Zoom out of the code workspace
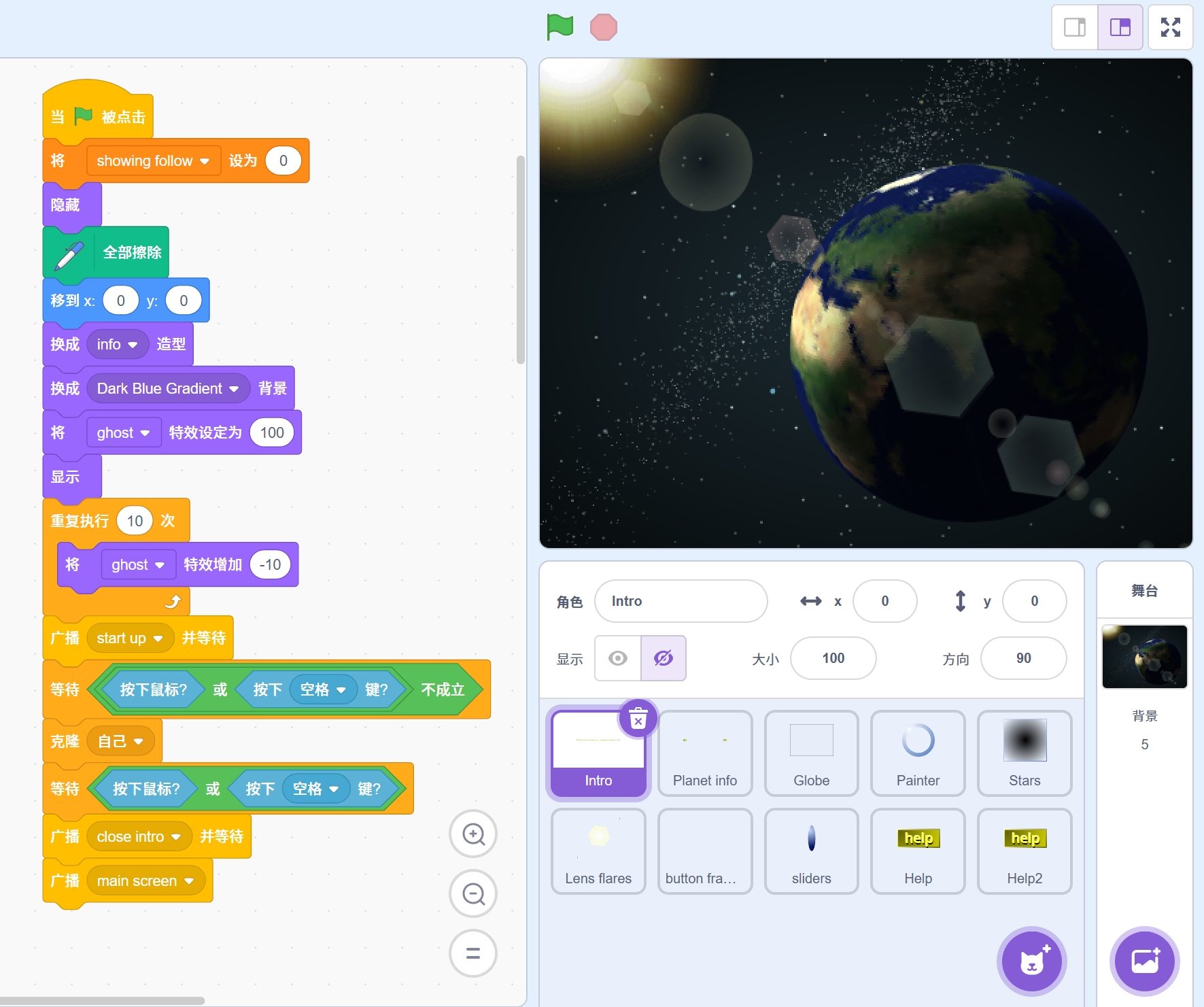Viewport: 1204px width, 1007px height. (x=473, y=893)
